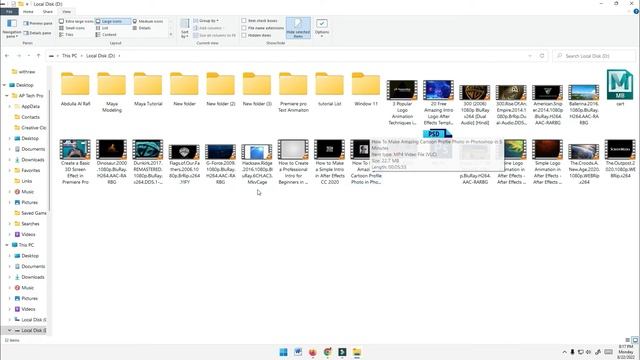Select the Maya MB file icon
Screen dimensions: 640x360
tap(620, 84)
